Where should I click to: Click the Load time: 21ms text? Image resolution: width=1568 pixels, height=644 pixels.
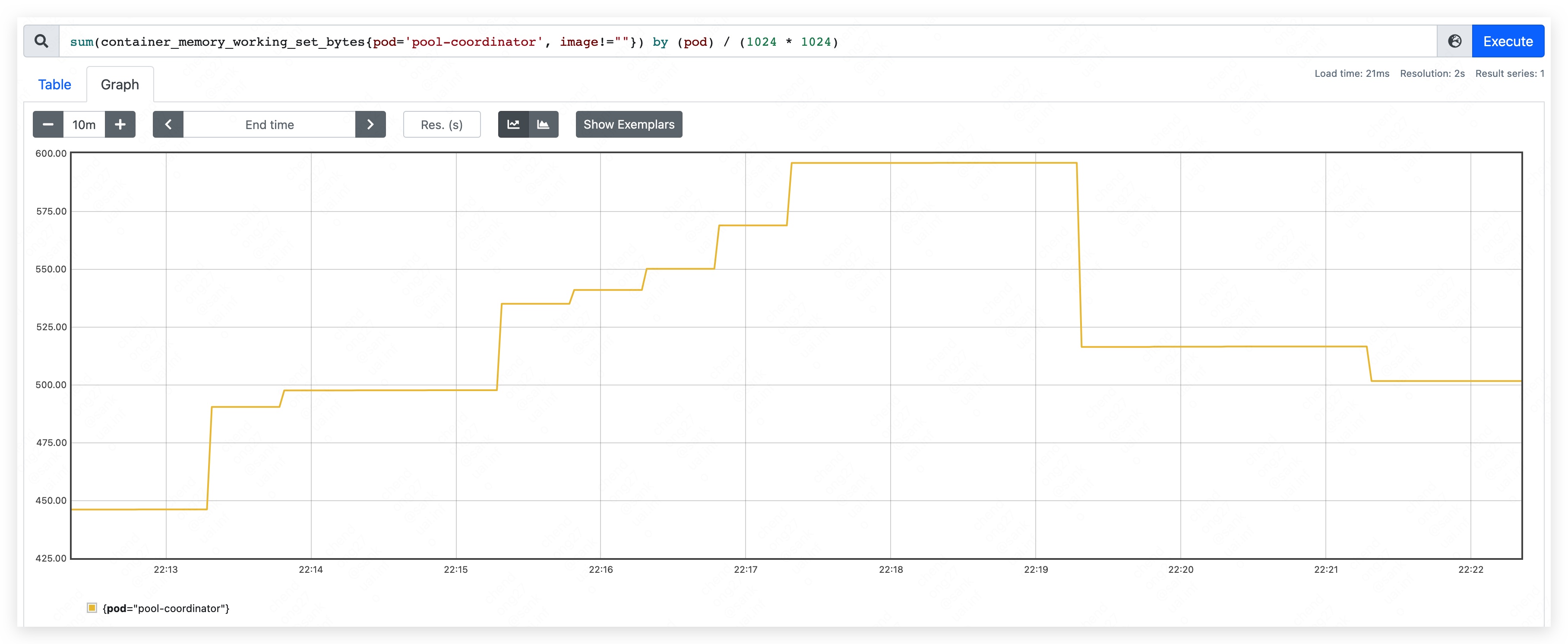(1352, 74)
